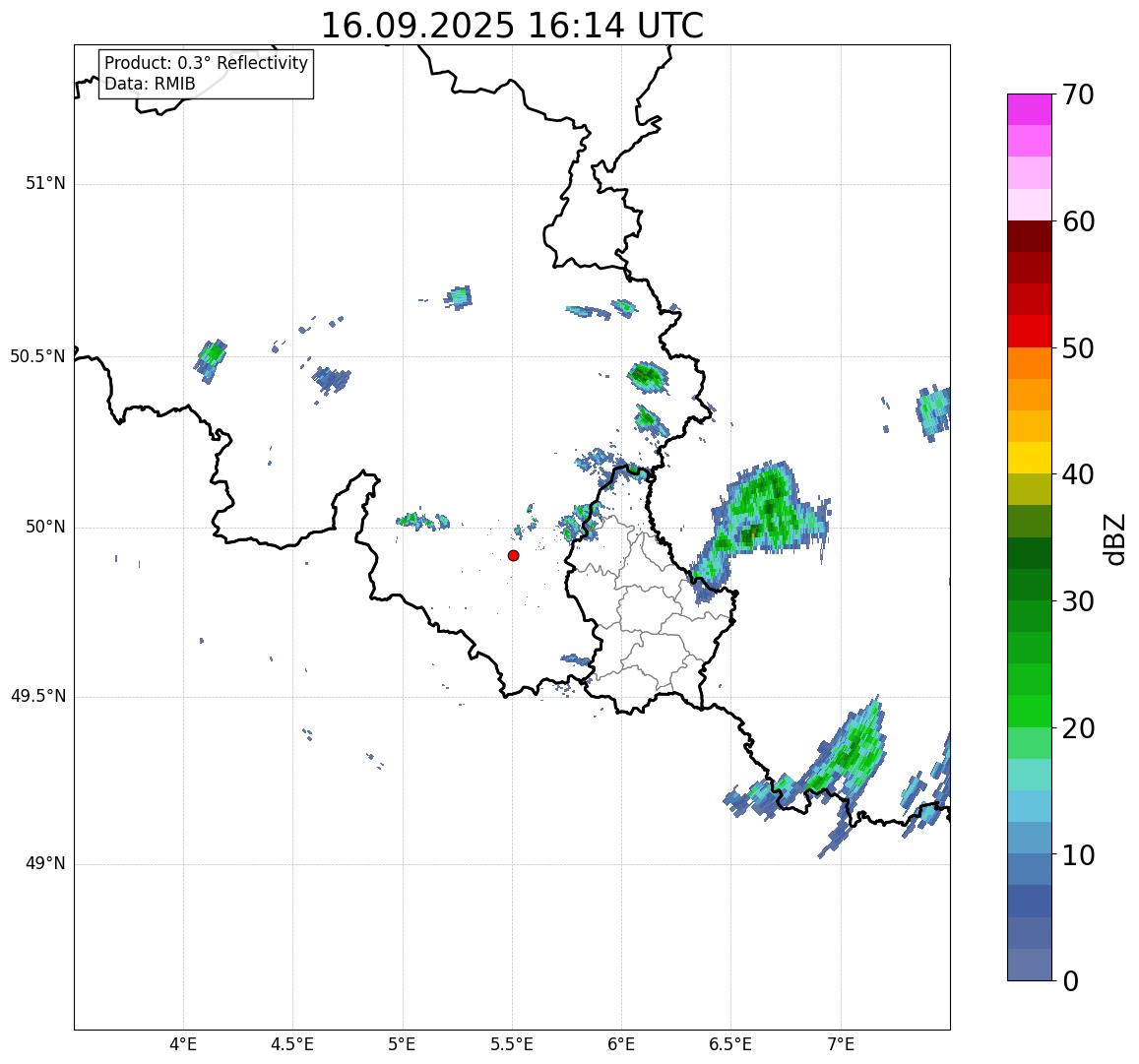
Task: Click the echo near 5.25°E 50.67°N
Action: coord(459,297)
